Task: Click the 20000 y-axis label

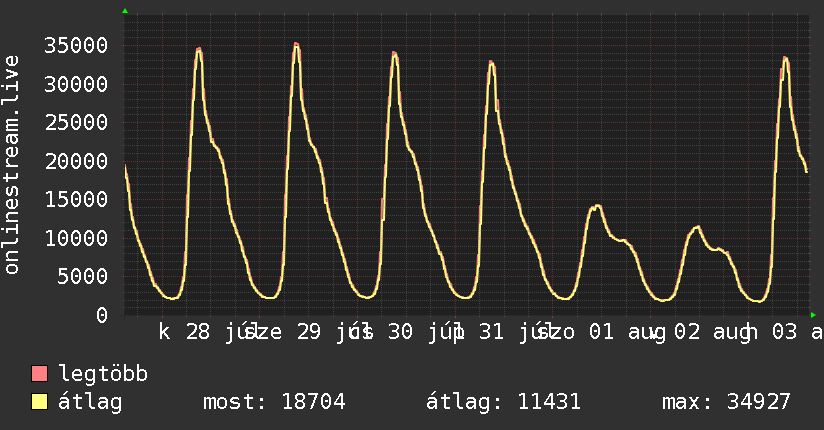Action: tap(76, 161)
